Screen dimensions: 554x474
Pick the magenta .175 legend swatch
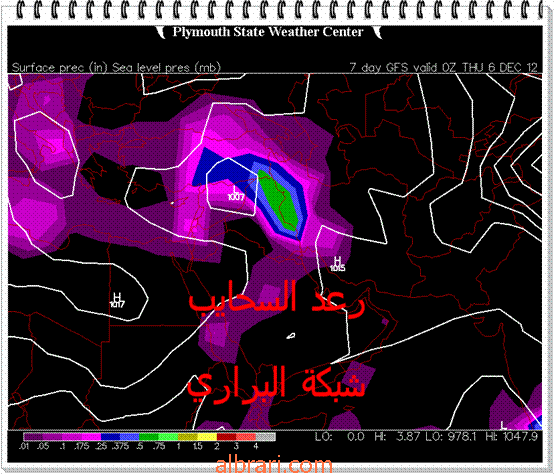(91, 437)
